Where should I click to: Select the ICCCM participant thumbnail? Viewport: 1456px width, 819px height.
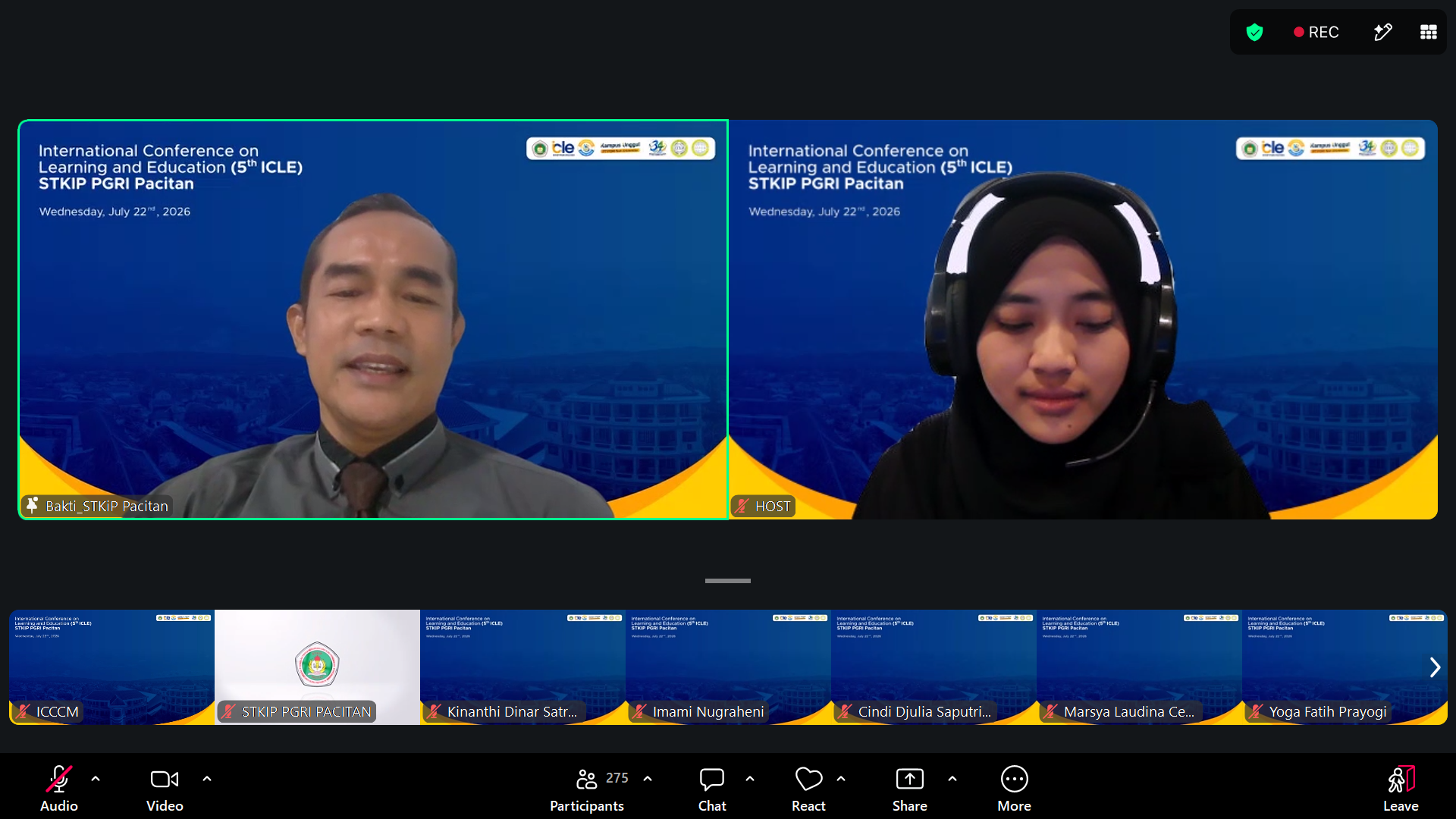point(111,667)
